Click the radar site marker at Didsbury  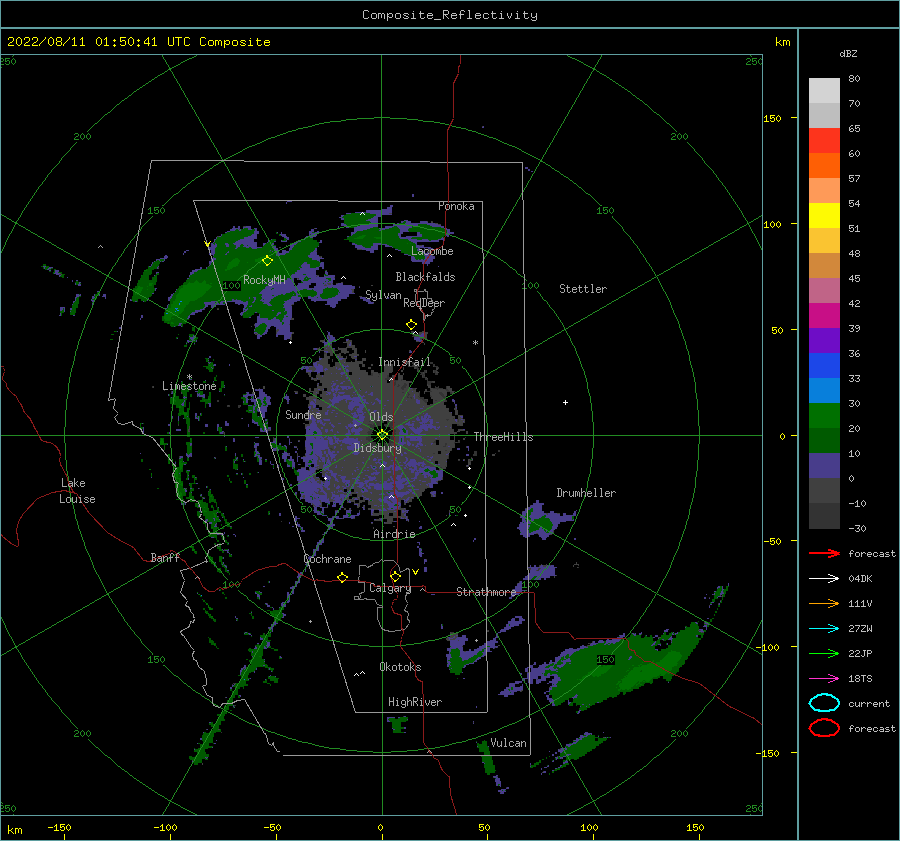(382, 435)
